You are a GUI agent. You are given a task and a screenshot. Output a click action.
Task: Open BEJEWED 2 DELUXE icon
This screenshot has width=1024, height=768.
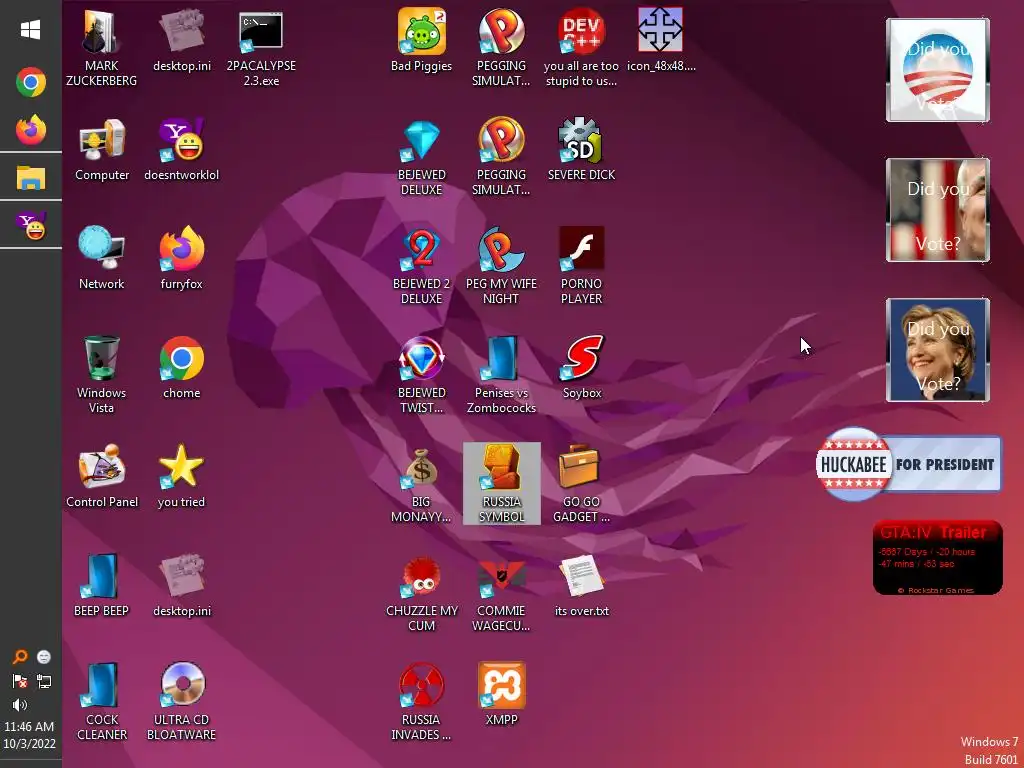coord(421,266)
